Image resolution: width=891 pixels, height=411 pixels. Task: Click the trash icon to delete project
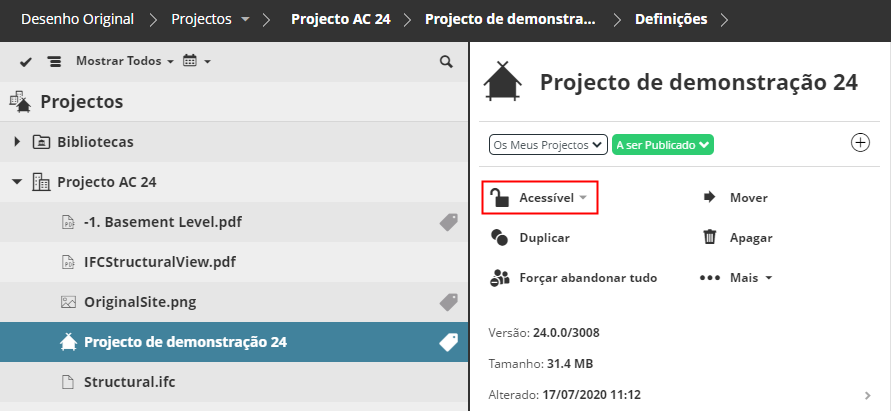click(x=710, y=238)
